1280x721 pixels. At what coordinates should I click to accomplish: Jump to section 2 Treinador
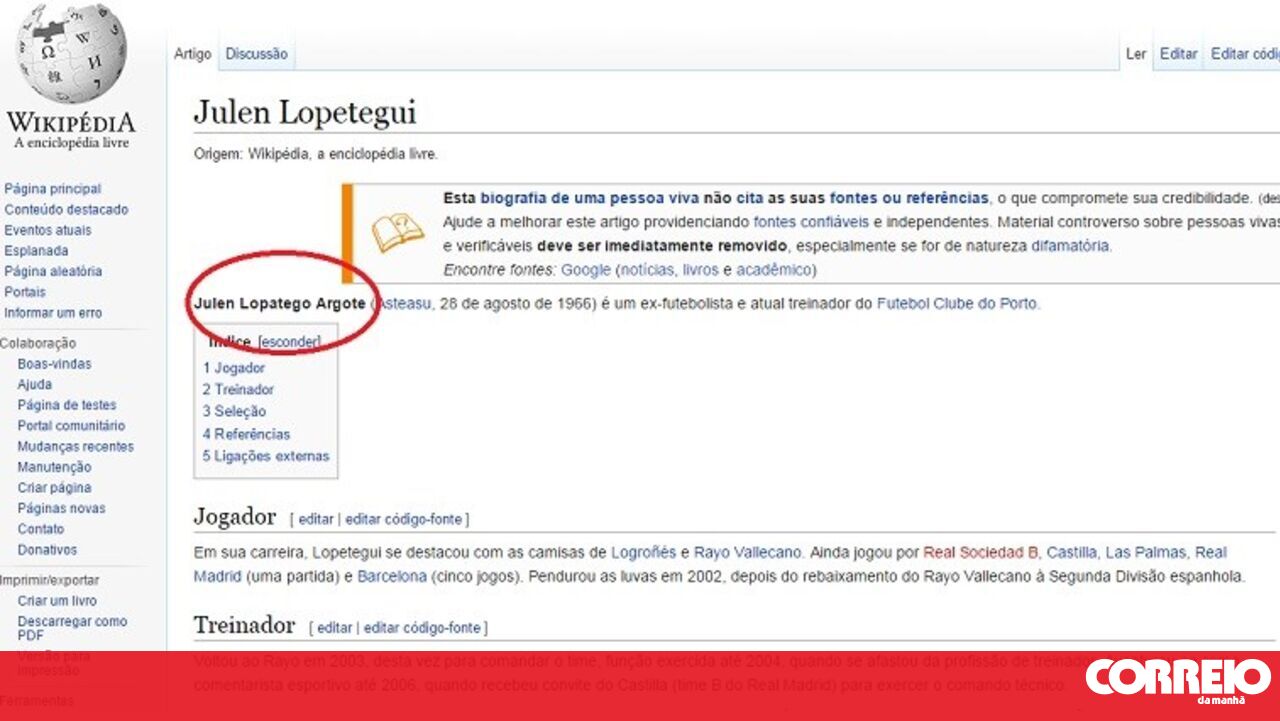238,390
